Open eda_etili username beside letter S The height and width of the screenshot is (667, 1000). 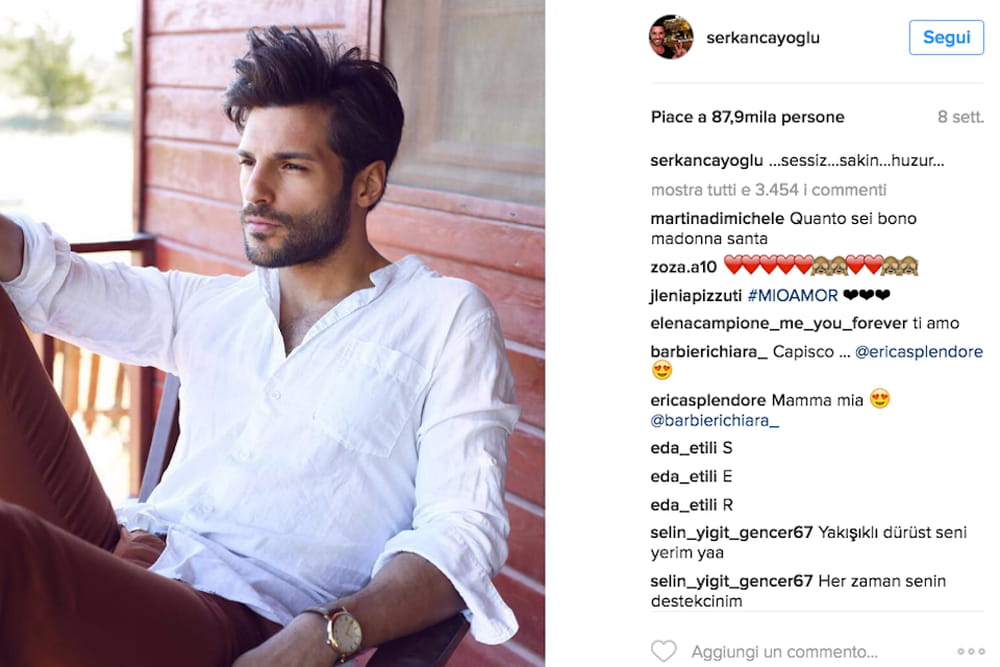click(684, 448)
